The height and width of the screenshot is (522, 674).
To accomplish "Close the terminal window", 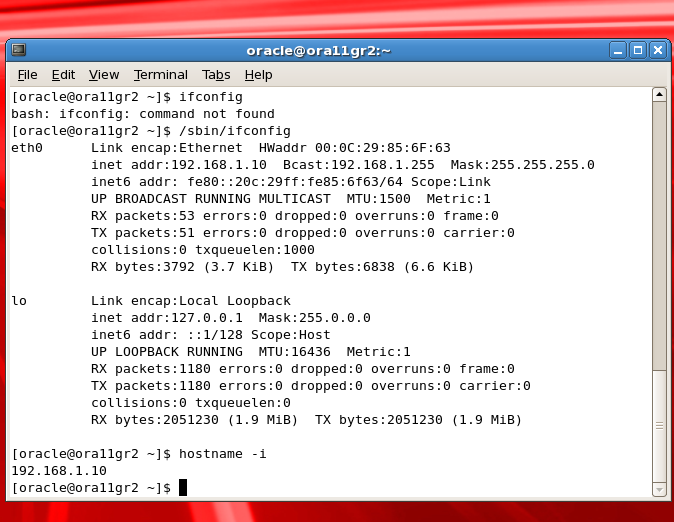I will click(658, 51).
